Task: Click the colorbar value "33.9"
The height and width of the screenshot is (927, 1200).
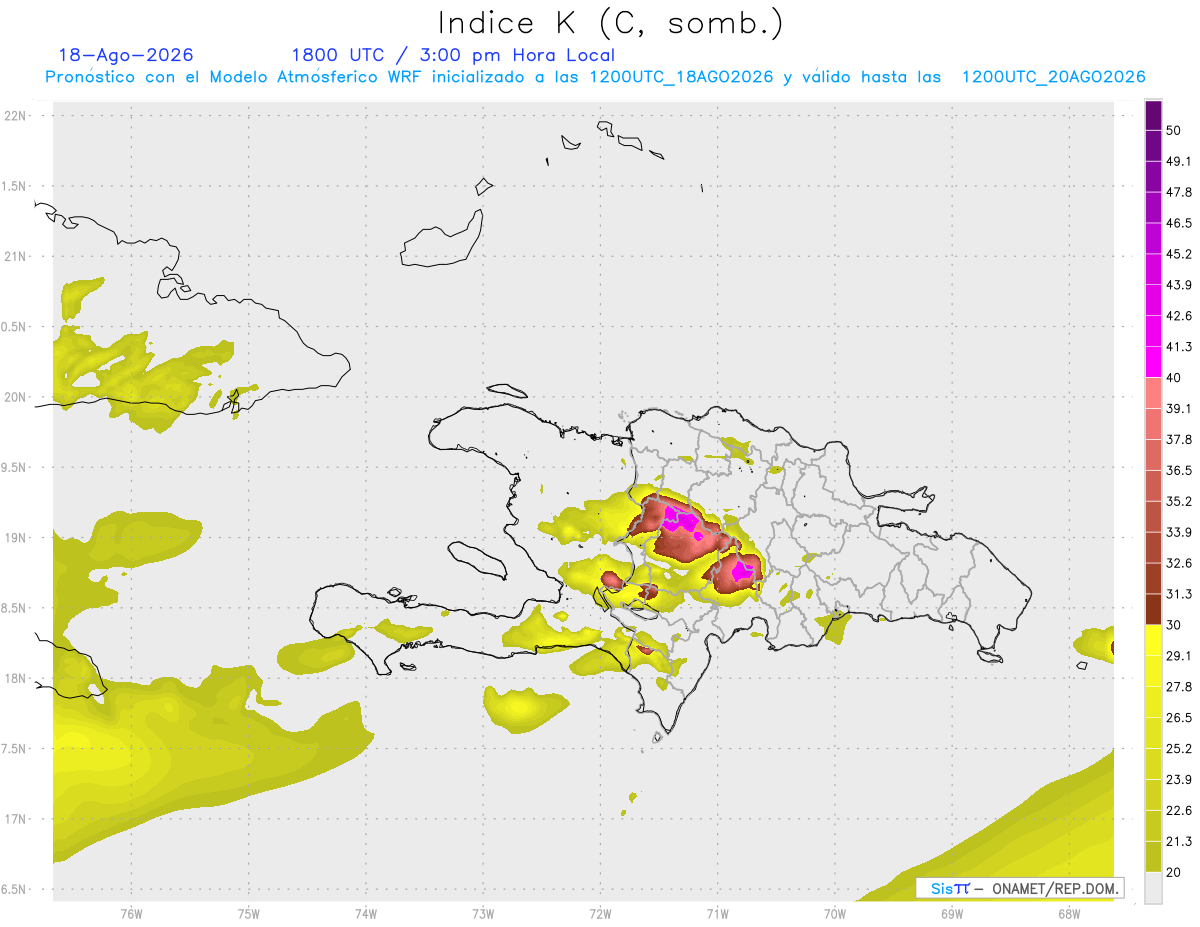Action: coord(1179,532)
